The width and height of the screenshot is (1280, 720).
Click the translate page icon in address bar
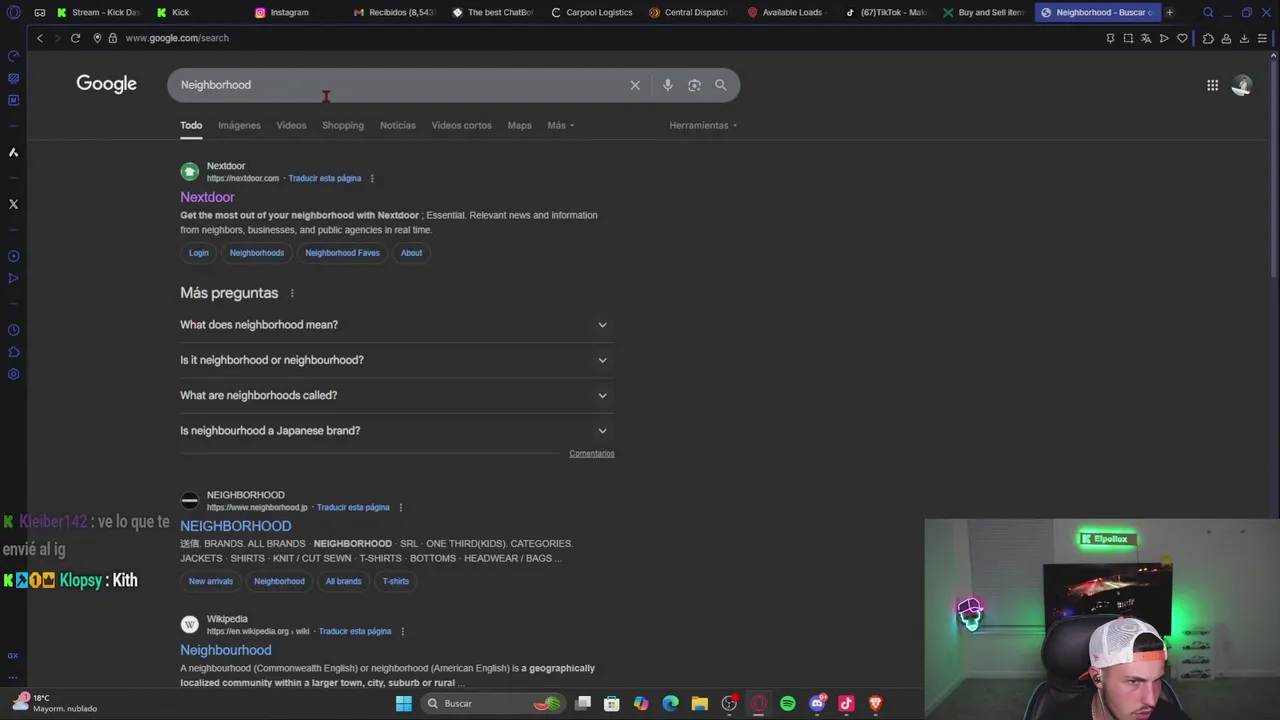click(x=1146, y=38)
